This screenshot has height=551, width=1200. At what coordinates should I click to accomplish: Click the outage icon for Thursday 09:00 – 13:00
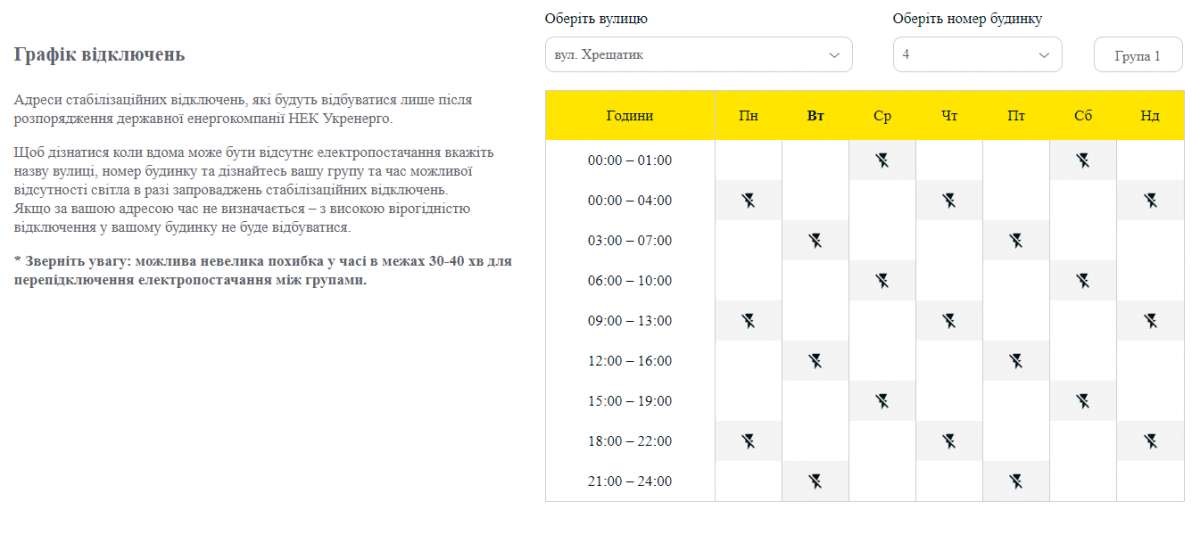(949, 321)
